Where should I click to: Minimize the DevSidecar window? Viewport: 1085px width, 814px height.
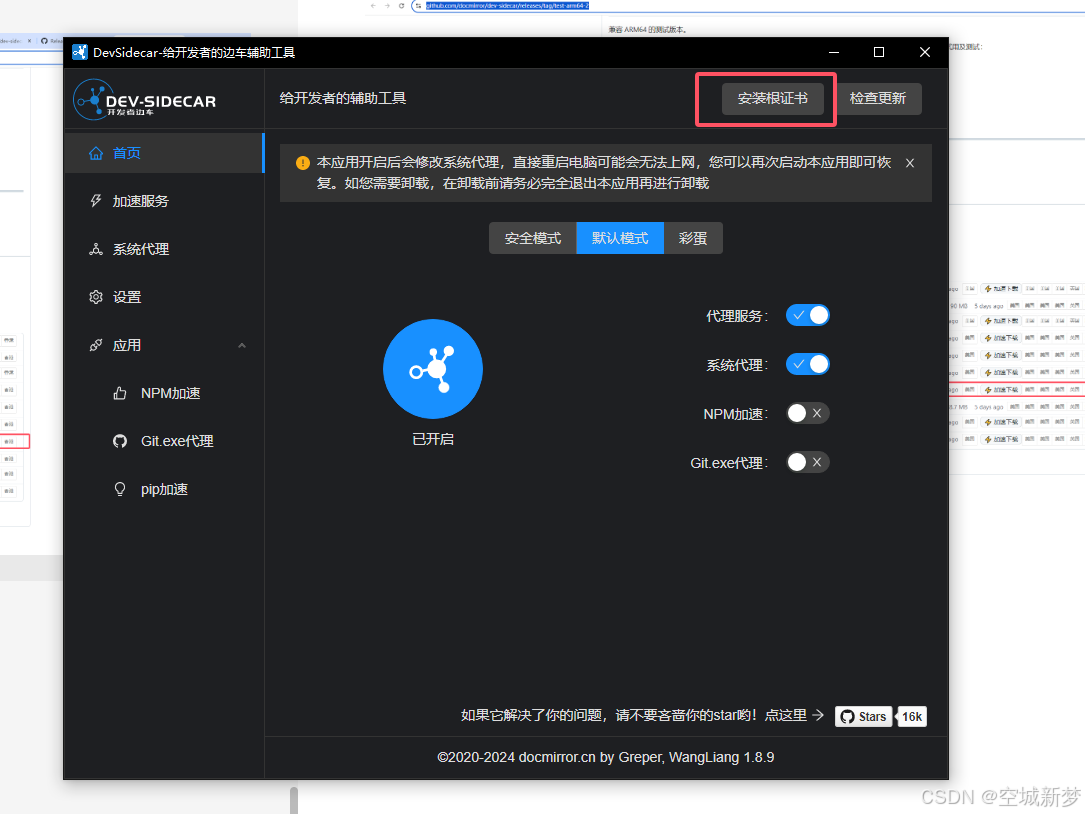[834, 53]
